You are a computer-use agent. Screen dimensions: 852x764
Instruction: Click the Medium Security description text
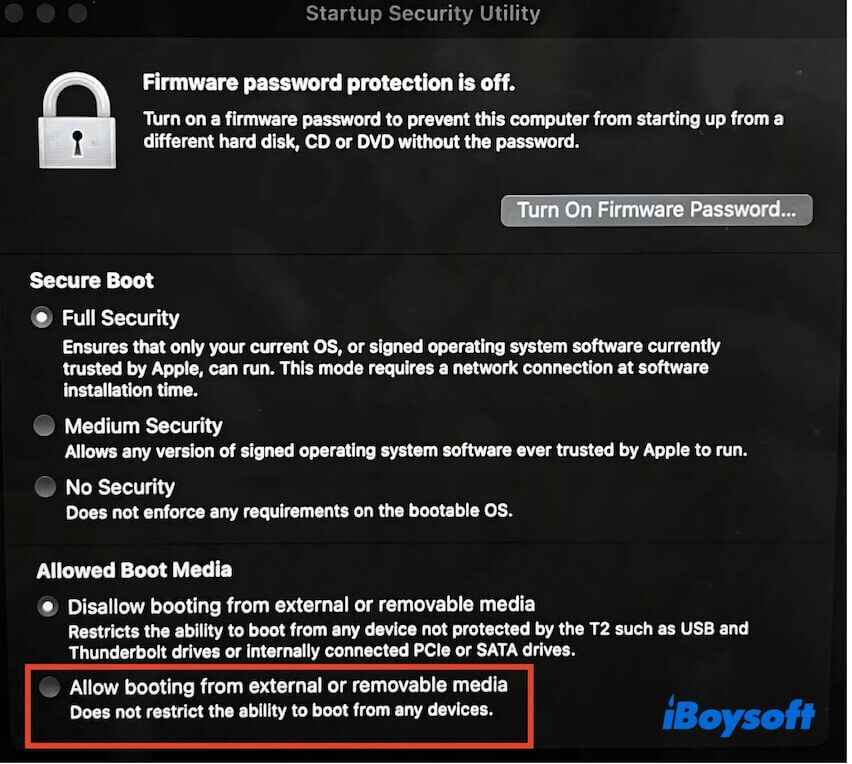pos(405,451)
